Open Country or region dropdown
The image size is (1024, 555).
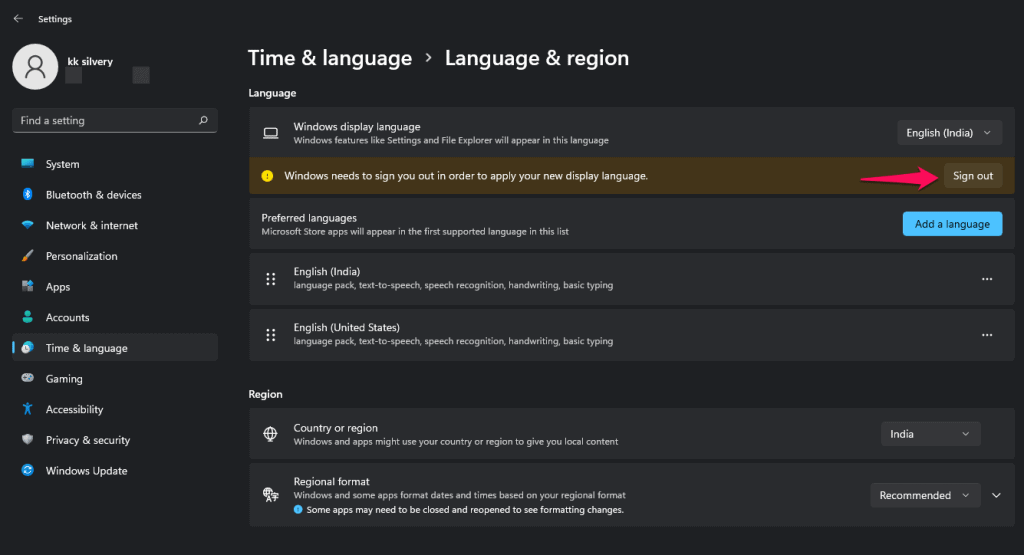click(x=930, y=434)
